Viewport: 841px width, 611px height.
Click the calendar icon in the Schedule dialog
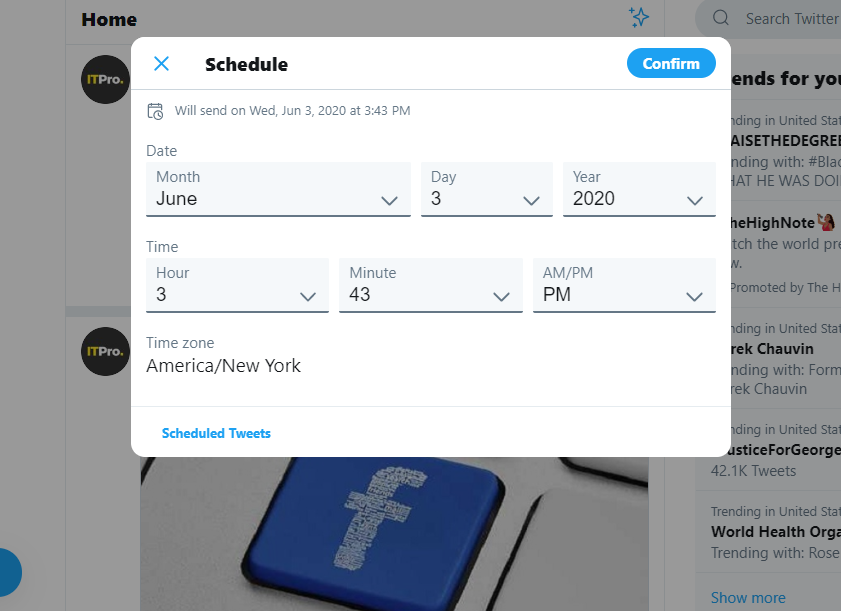156,111
